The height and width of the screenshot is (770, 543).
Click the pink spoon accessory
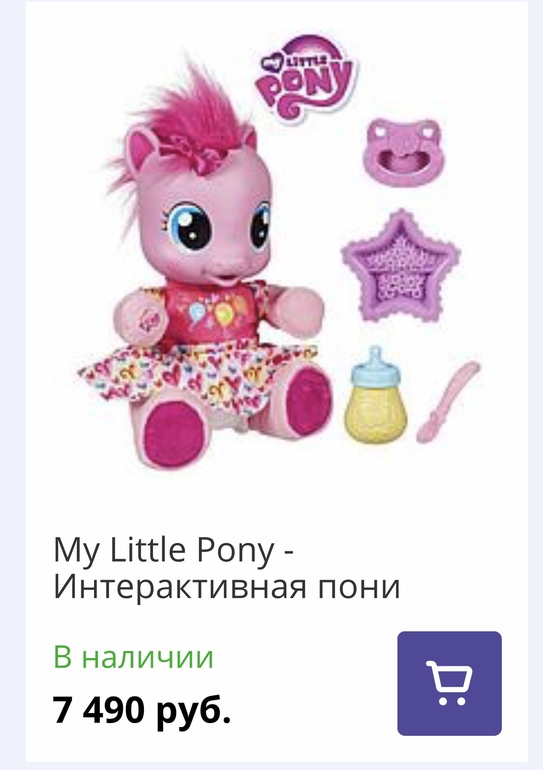coord(448,402)
